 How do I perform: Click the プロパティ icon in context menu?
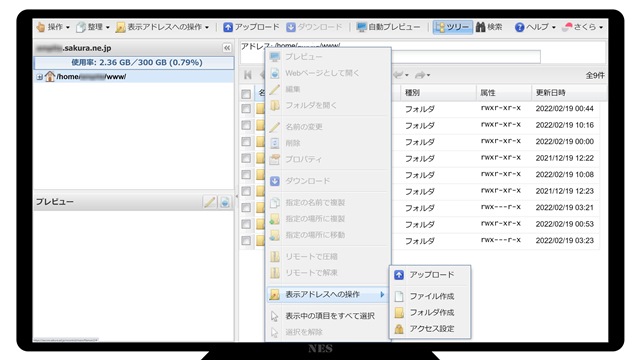(x=275, y=160)
